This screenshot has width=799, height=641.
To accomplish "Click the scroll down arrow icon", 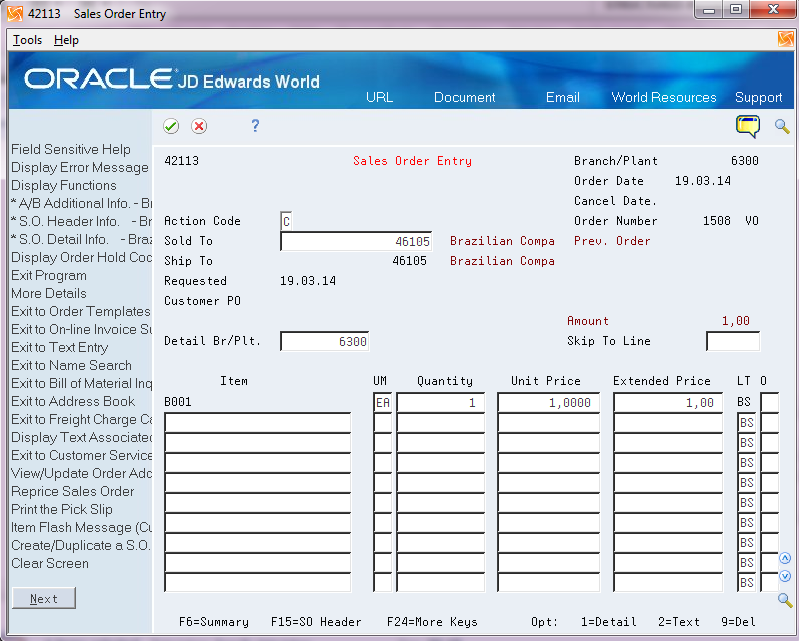I will (785, 576).
